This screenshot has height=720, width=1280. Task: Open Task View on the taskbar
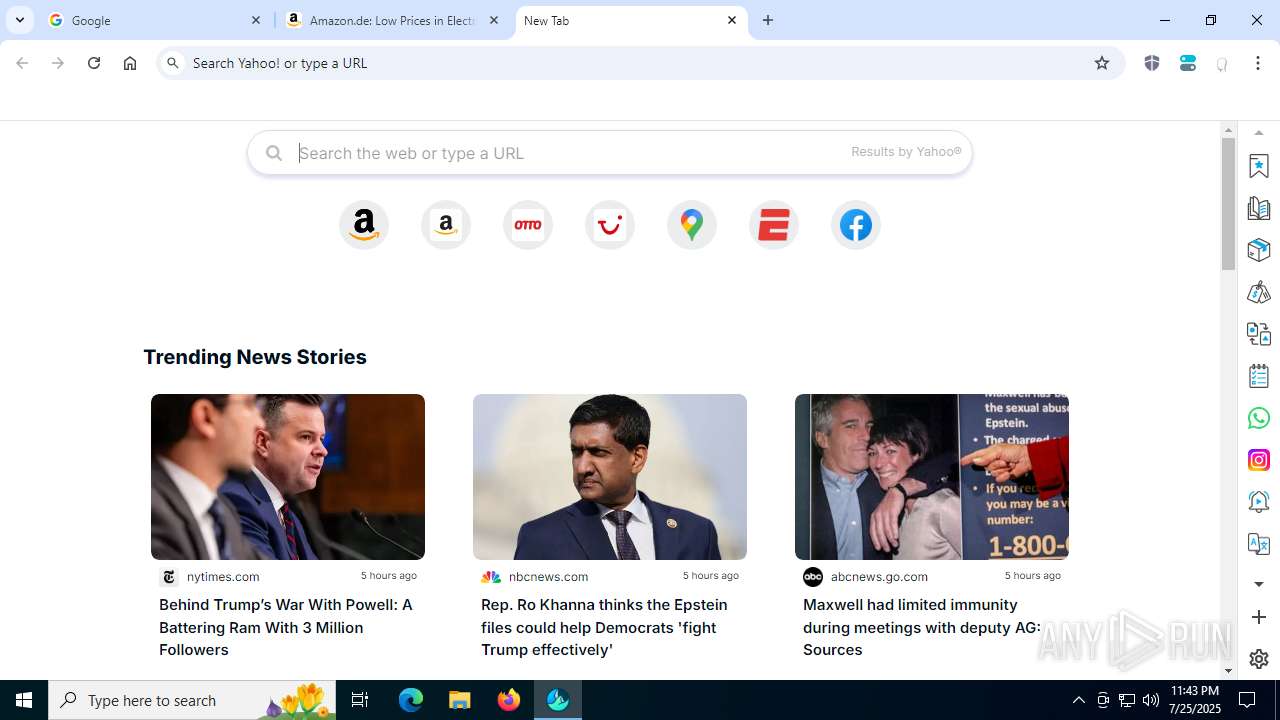coord(360,700)
